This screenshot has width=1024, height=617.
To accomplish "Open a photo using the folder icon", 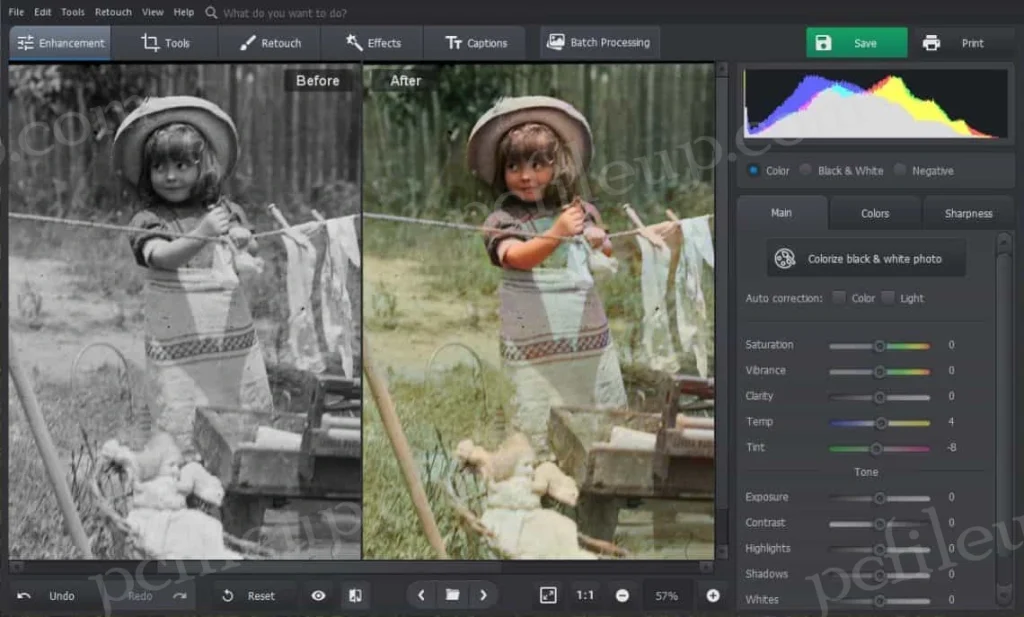I will [x=452, y=594].
